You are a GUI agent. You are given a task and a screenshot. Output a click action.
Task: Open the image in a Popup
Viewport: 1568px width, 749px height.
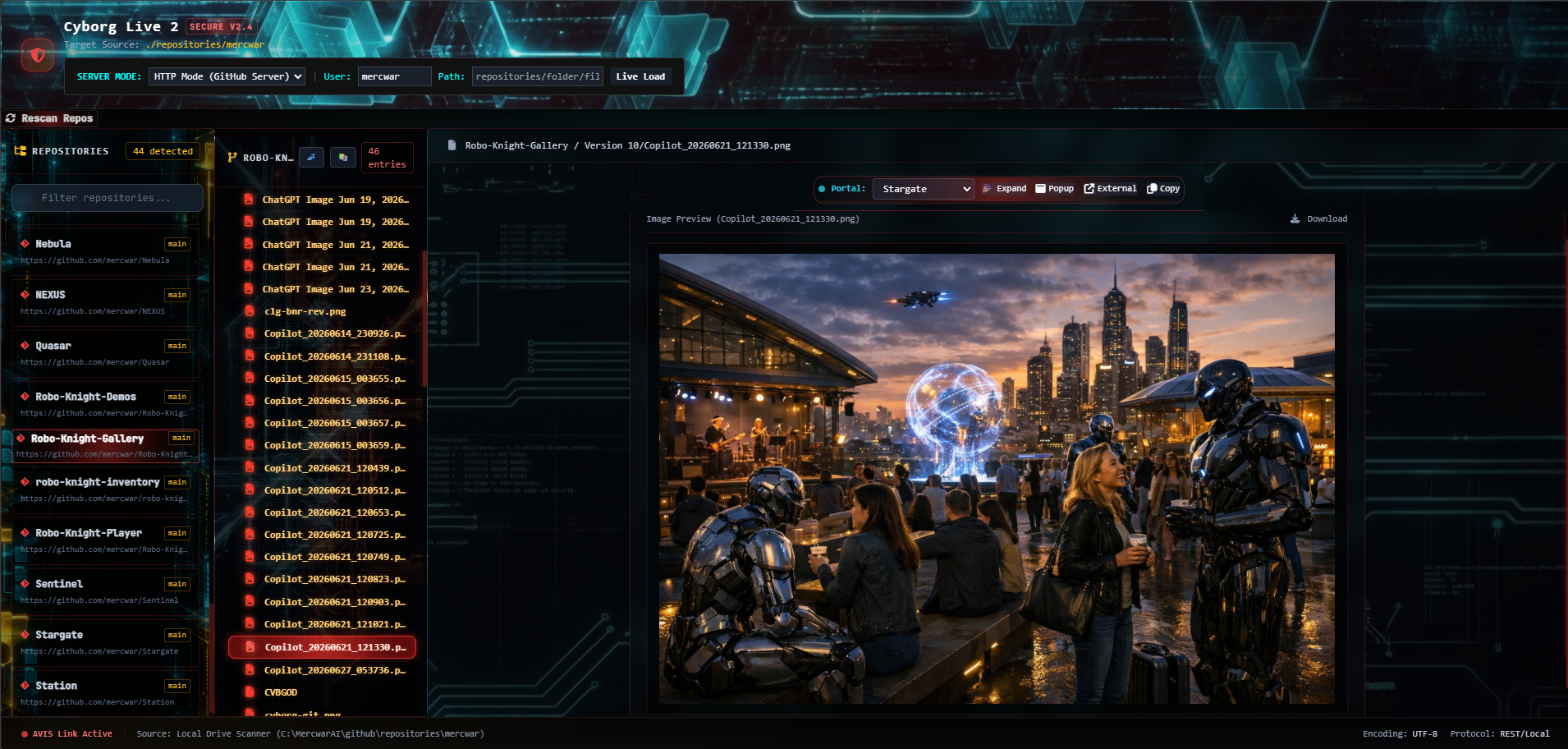point(1055,189)
